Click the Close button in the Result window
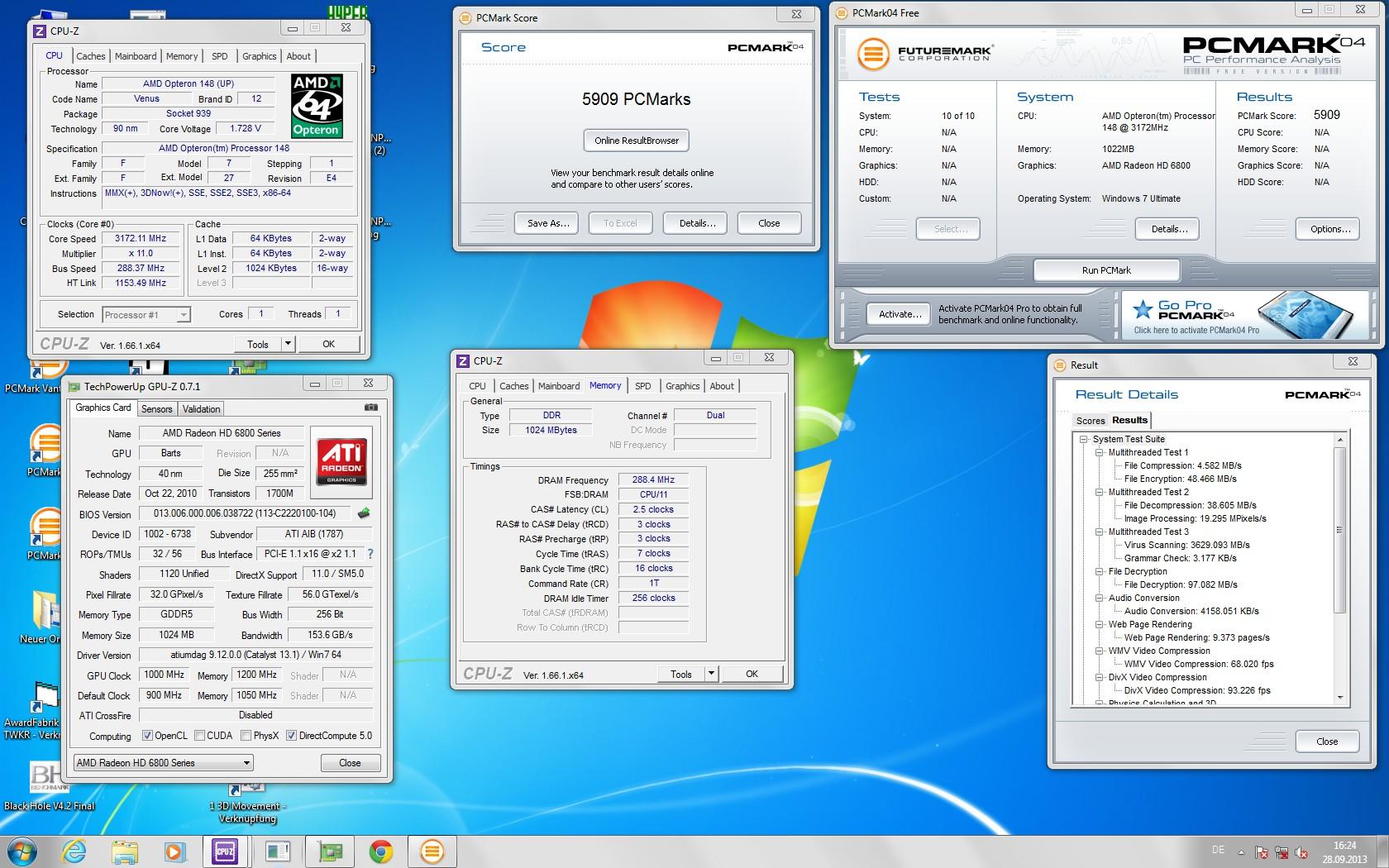1389x868 pixels. (1327, 742)
